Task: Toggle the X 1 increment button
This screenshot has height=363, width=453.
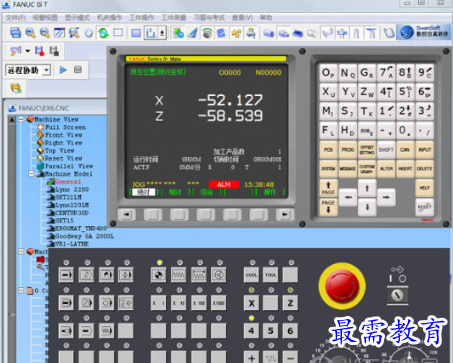Action: 159,303
